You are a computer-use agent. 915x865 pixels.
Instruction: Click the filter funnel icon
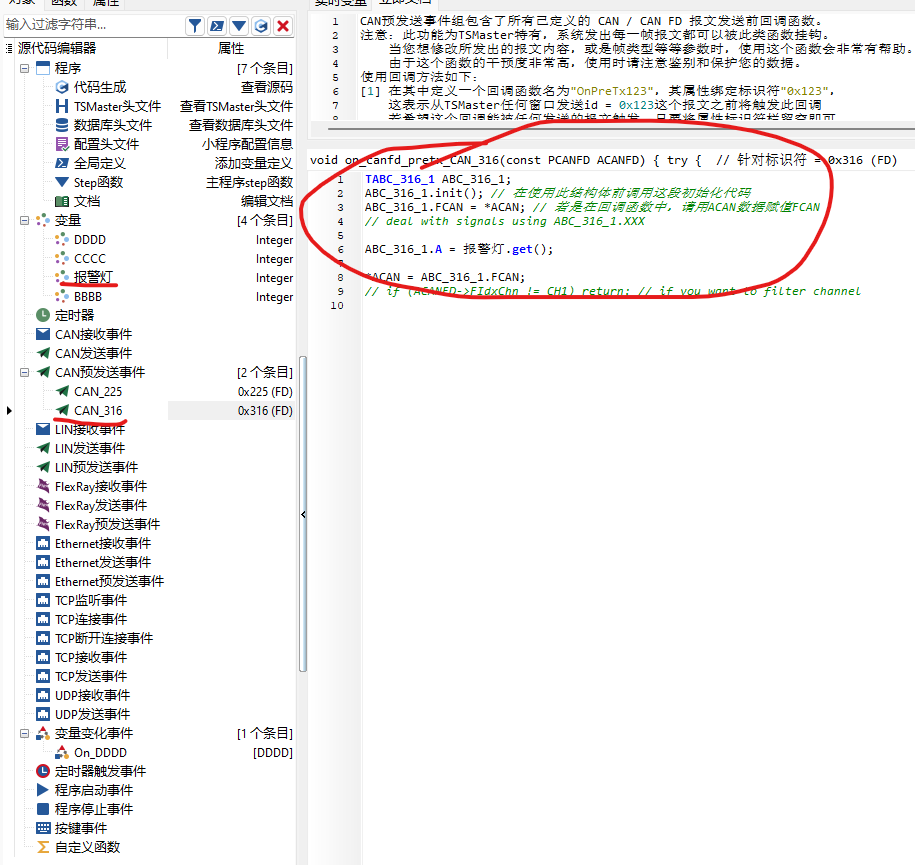click(x=195, y=26)
